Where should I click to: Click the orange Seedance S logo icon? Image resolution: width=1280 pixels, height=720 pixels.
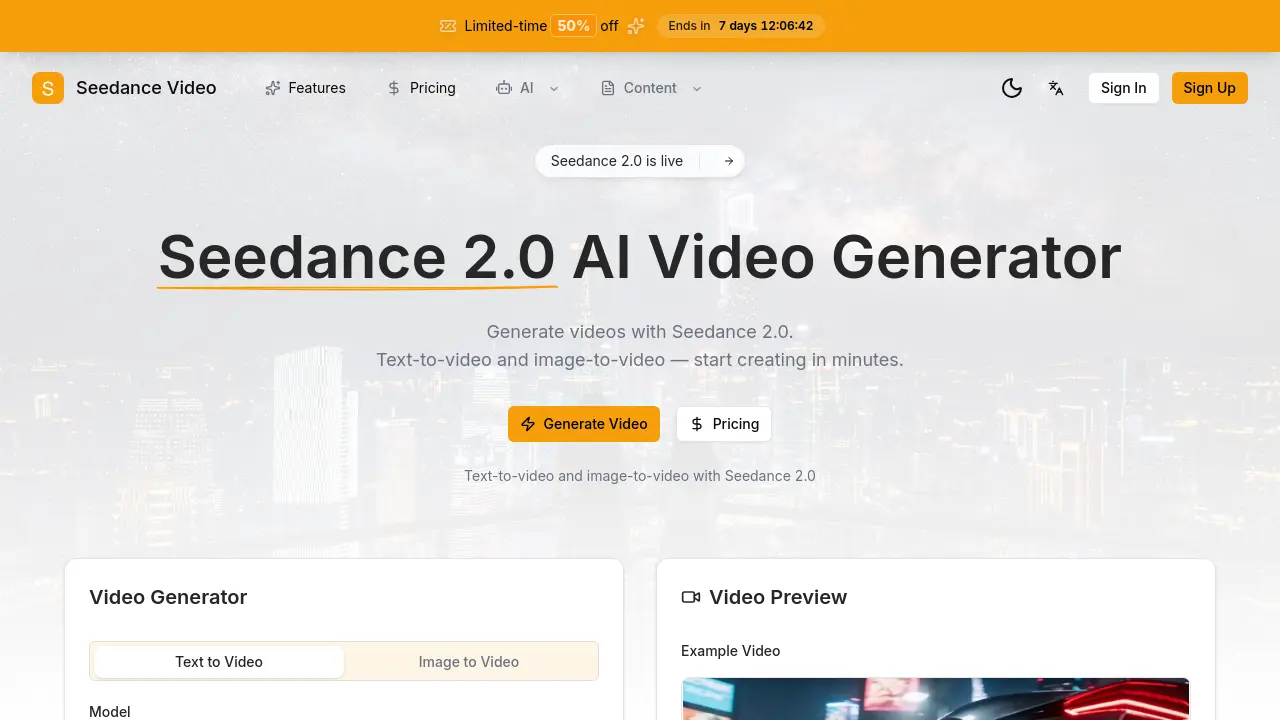(48, 88)
